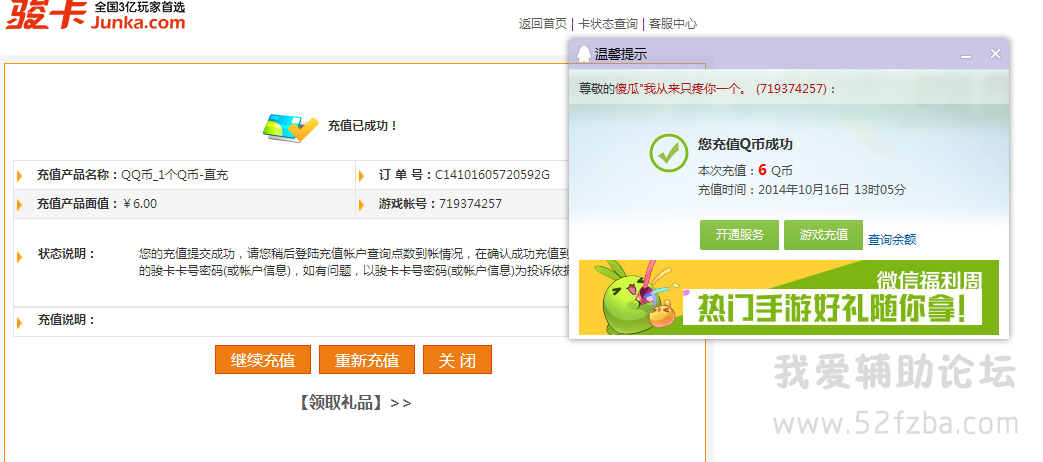
Task: Click the game account 719374257 value
Action: click(470, 204)
